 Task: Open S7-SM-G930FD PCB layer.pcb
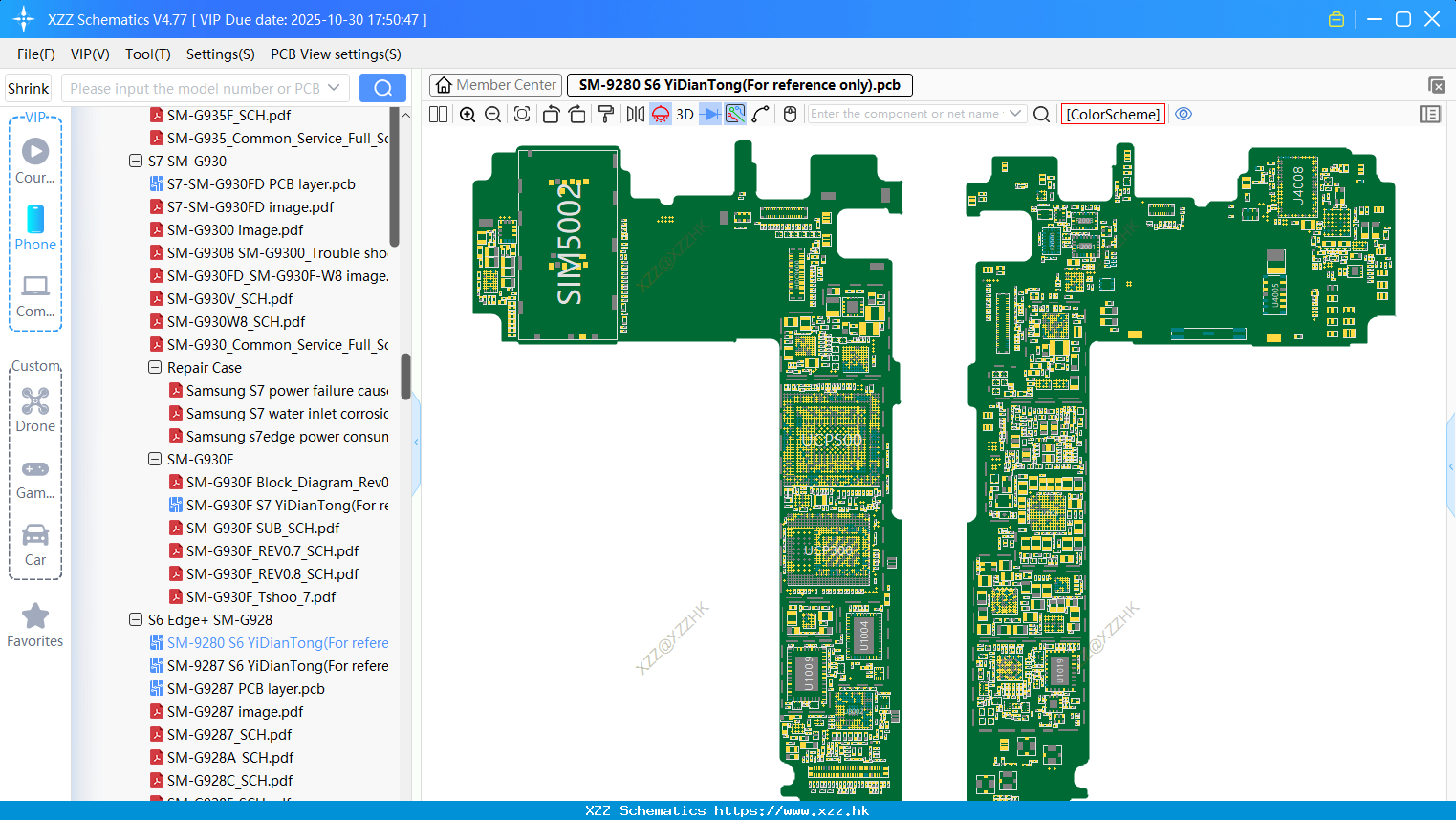[261, 184]
